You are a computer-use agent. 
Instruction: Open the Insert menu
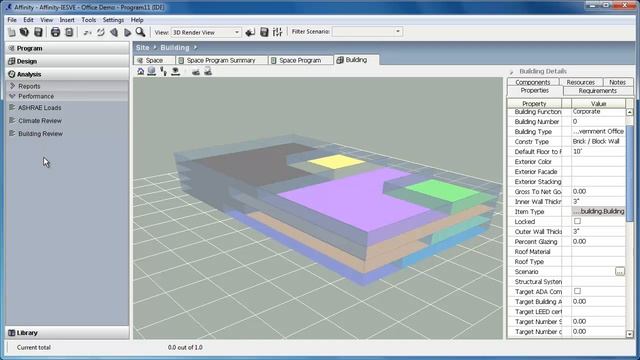click(67, 20)
